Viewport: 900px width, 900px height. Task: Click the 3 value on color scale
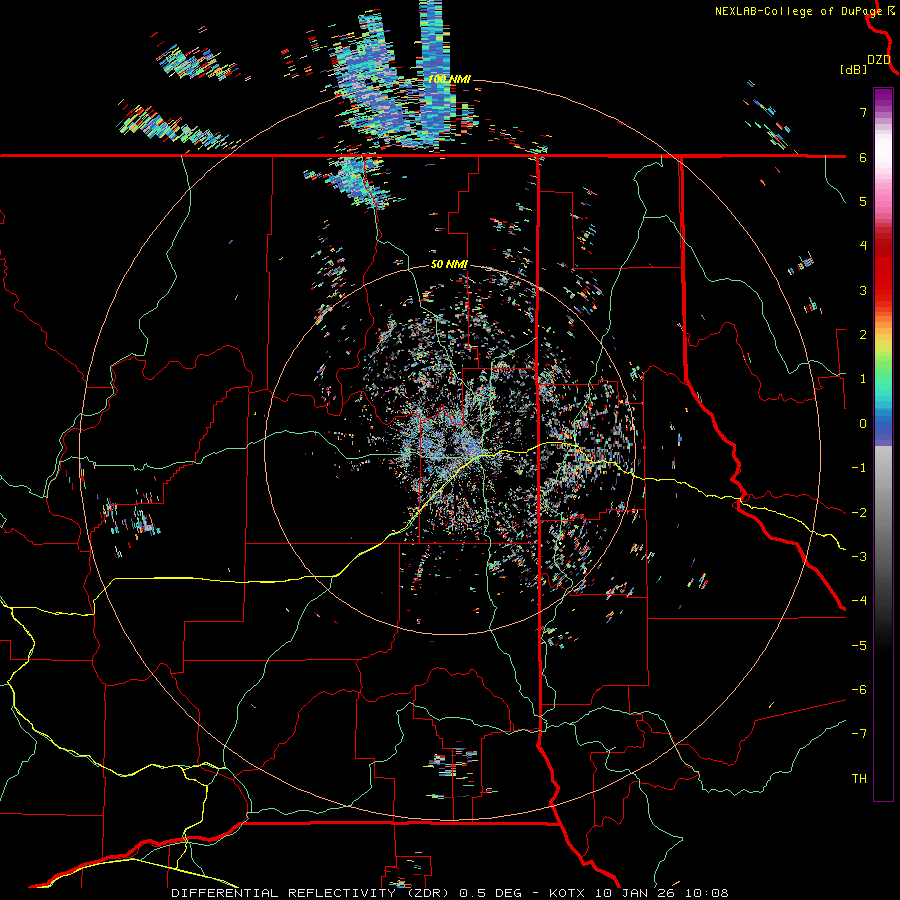click(863, 290)
